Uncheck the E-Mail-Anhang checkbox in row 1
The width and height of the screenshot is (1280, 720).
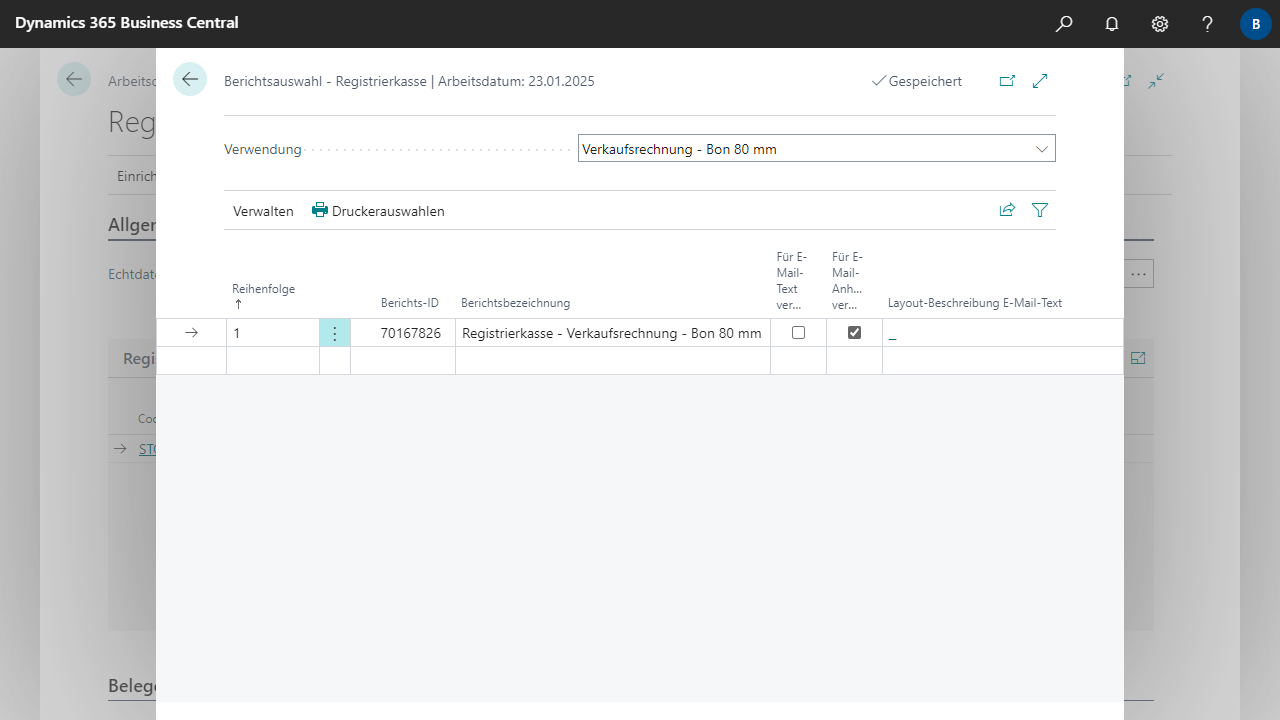854,333
